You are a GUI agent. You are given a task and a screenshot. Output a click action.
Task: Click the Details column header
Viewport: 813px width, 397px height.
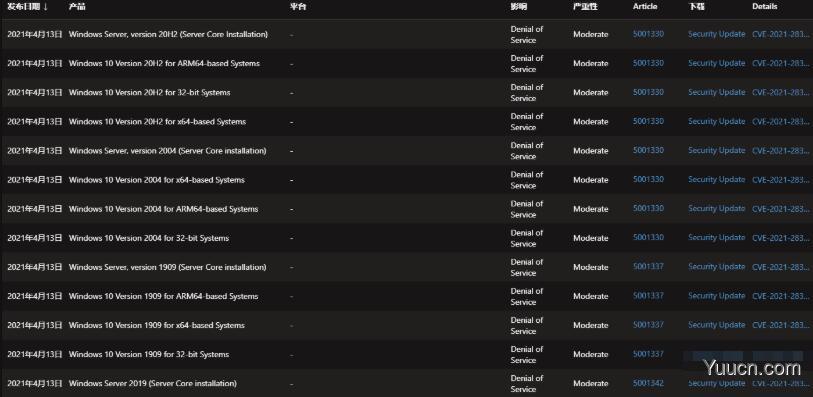tap(764, 7)
